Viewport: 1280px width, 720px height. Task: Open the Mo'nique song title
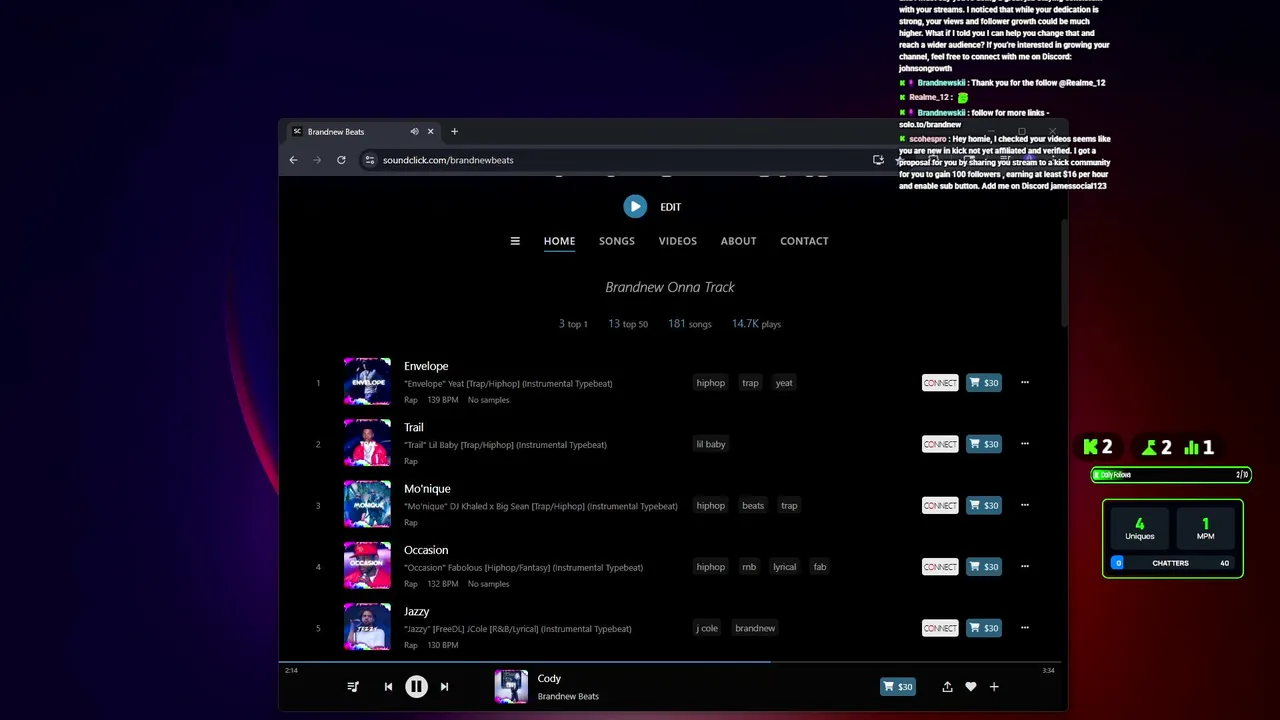coord(427,489)
